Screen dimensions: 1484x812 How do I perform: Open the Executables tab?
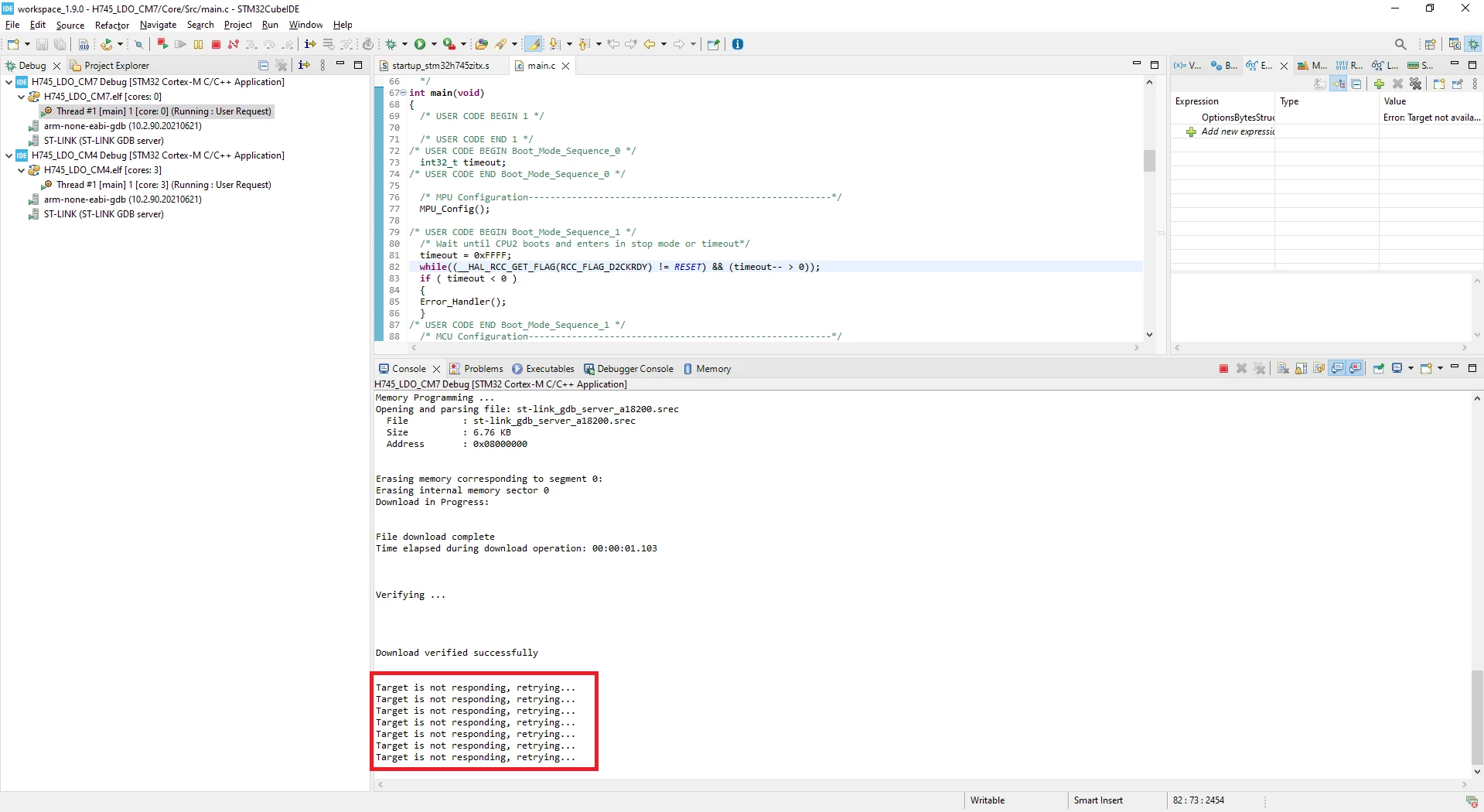tap(543, 369)
